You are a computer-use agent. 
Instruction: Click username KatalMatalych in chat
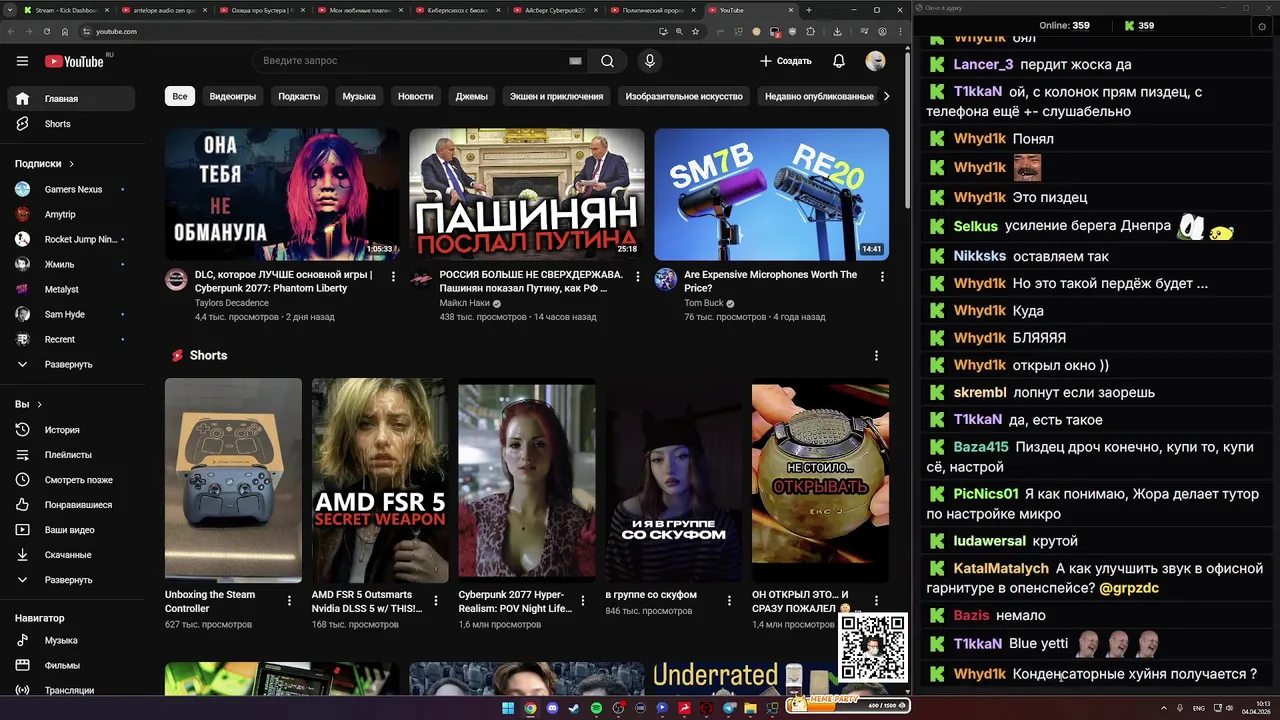point(1001,568)
